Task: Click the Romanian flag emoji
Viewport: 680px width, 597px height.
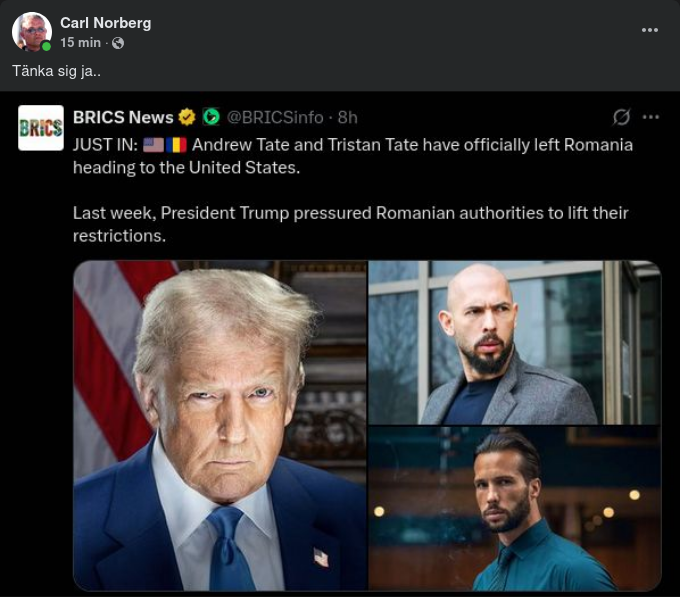Action: pos(178,144)
